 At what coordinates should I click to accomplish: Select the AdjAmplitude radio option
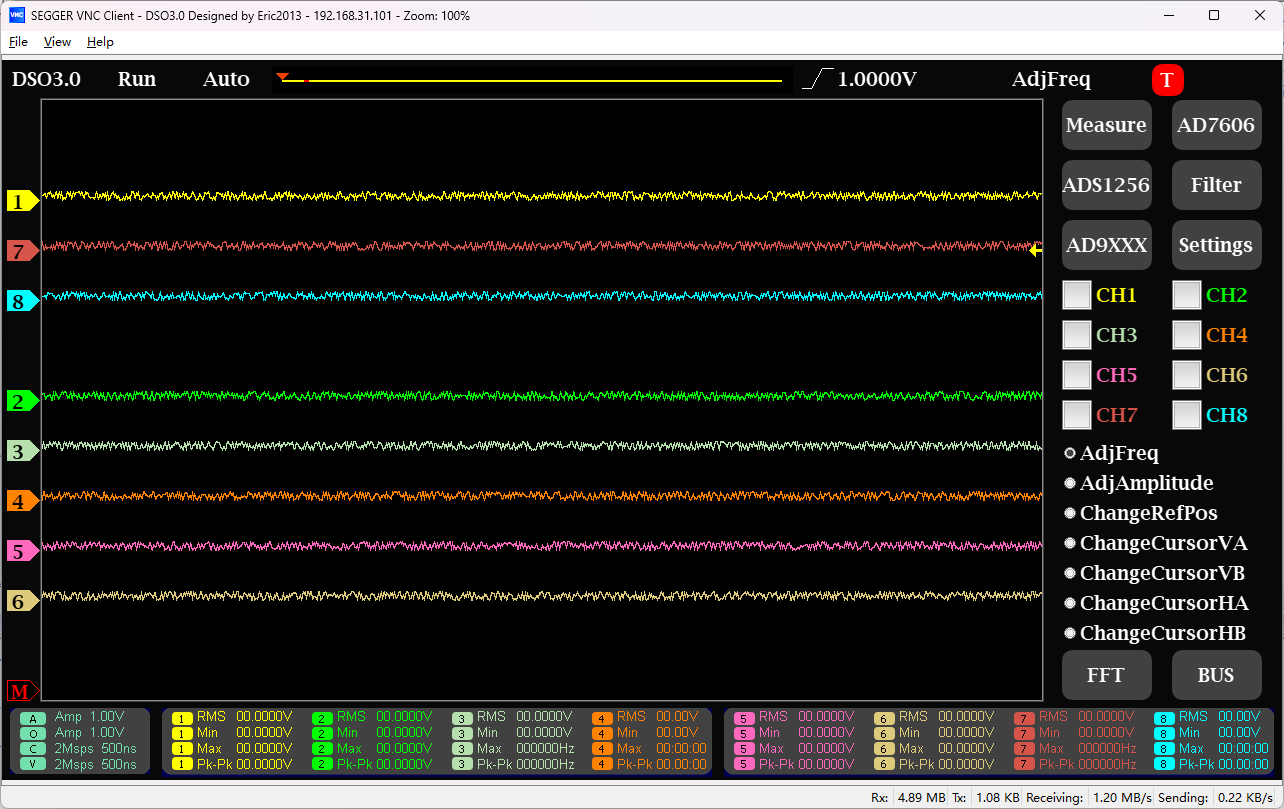click(x=1070, y=483)
